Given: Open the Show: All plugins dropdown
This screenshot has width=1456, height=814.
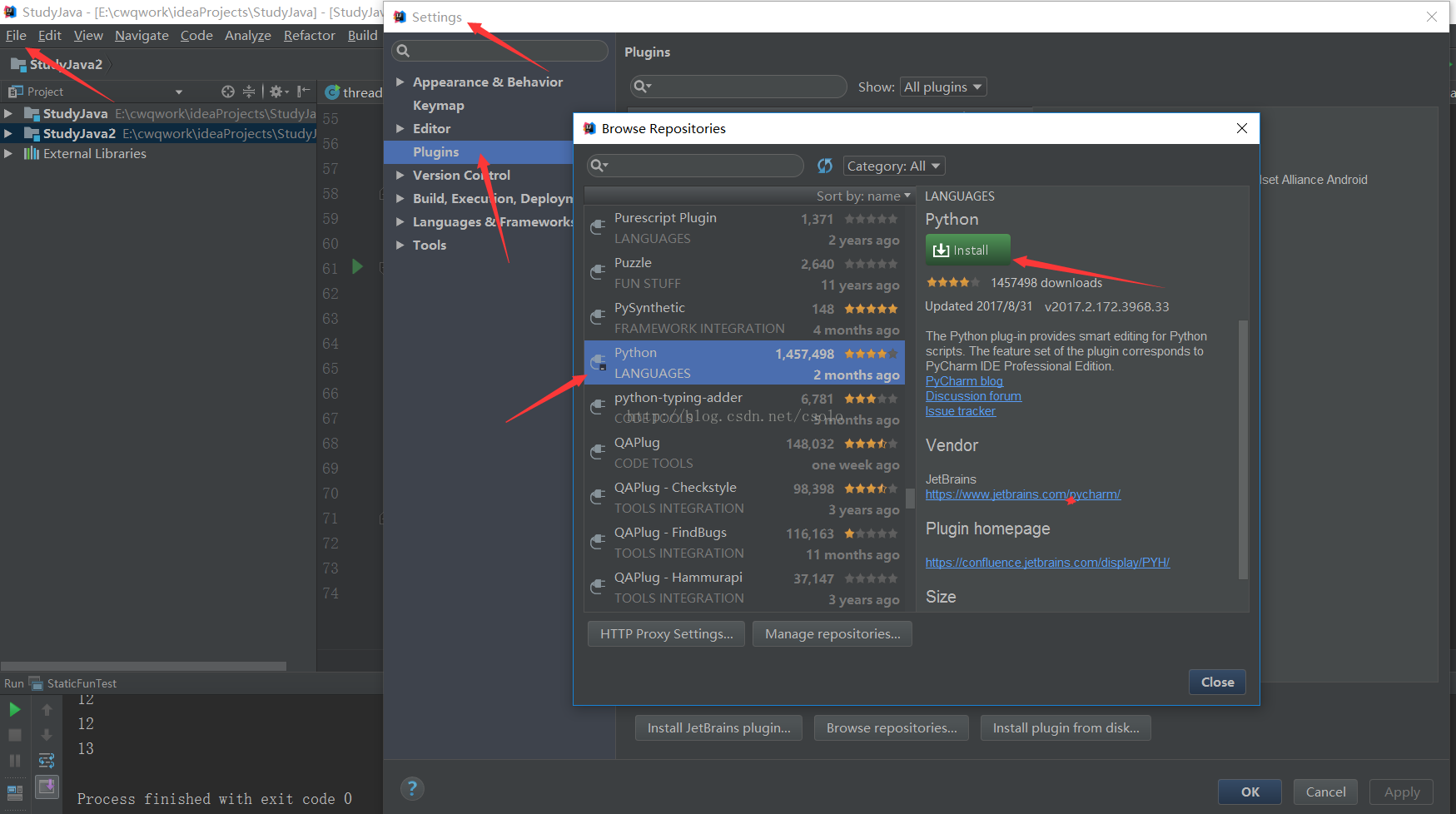Looking at the screenshot, I should coord(943,87).
